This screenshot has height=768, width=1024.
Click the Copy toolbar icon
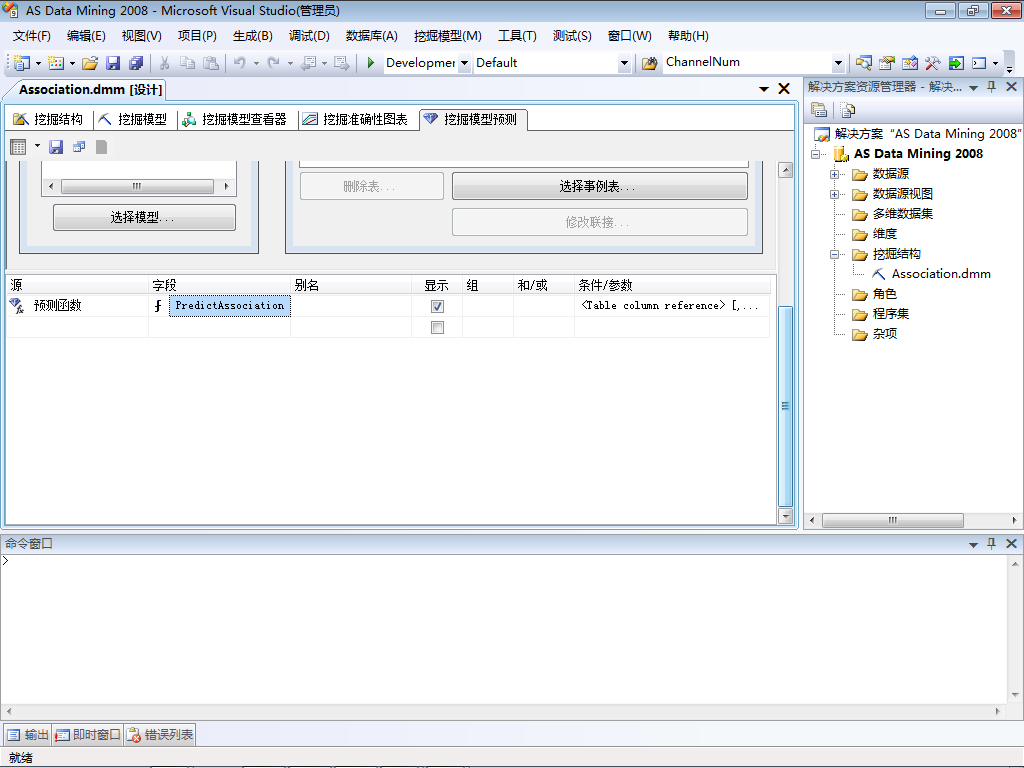coord(187,63)
